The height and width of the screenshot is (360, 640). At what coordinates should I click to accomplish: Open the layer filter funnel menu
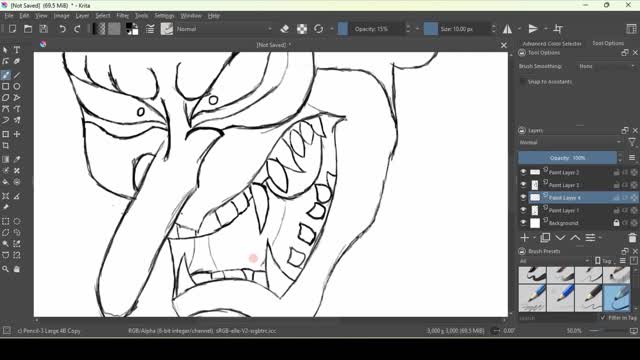(632, 142)
